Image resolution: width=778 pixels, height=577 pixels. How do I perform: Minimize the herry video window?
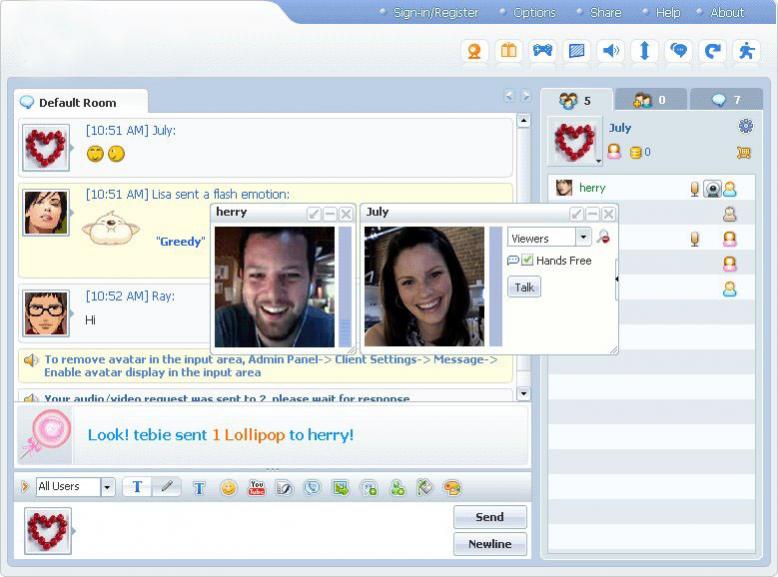pos(330,214)
